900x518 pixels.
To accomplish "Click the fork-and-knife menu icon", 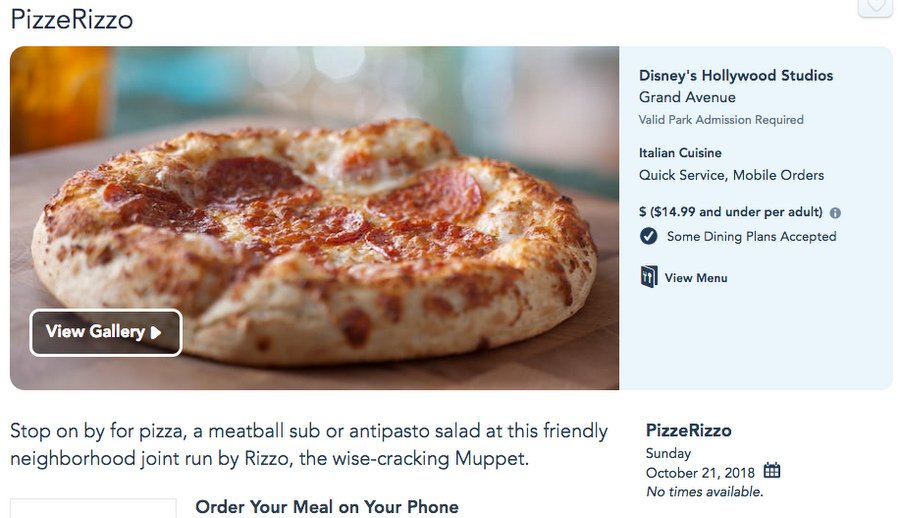I will (x=649, y=277).
